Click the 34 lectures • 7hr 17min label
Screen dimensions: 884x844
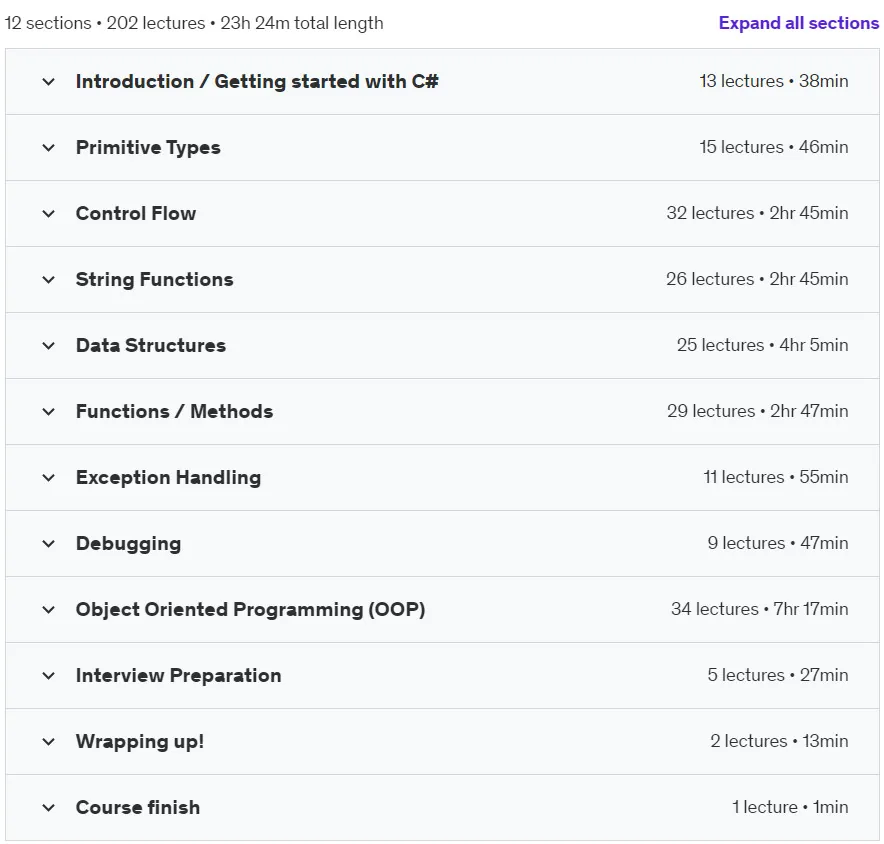(x=759, y=609)
